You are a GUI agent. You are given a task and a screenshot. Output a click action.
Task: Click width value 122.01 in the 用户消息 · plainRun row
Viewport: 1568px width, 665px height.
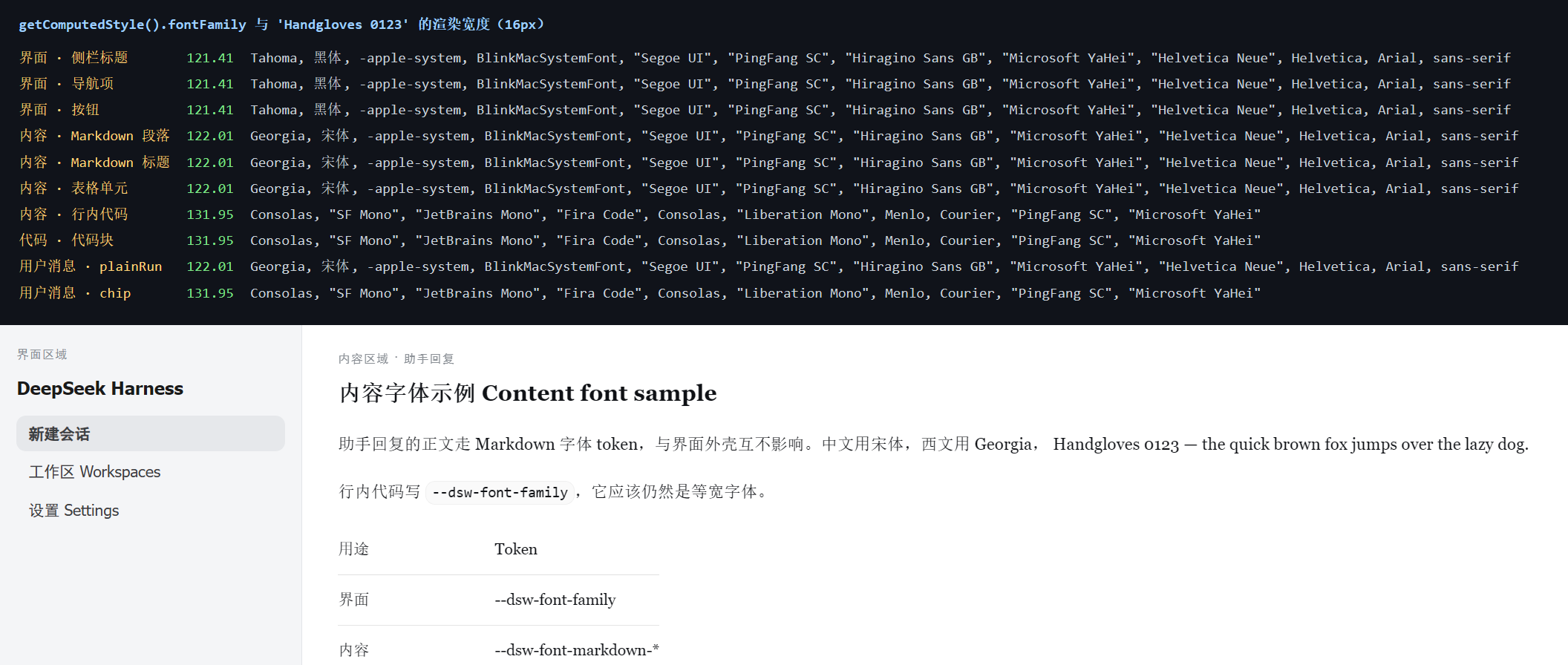coord(210,266)
